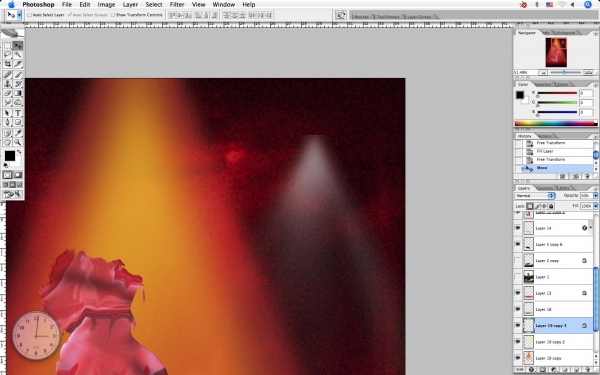Open the File menu
The width and height of the screenshot is (600, 375).
(x=67, y=5)
